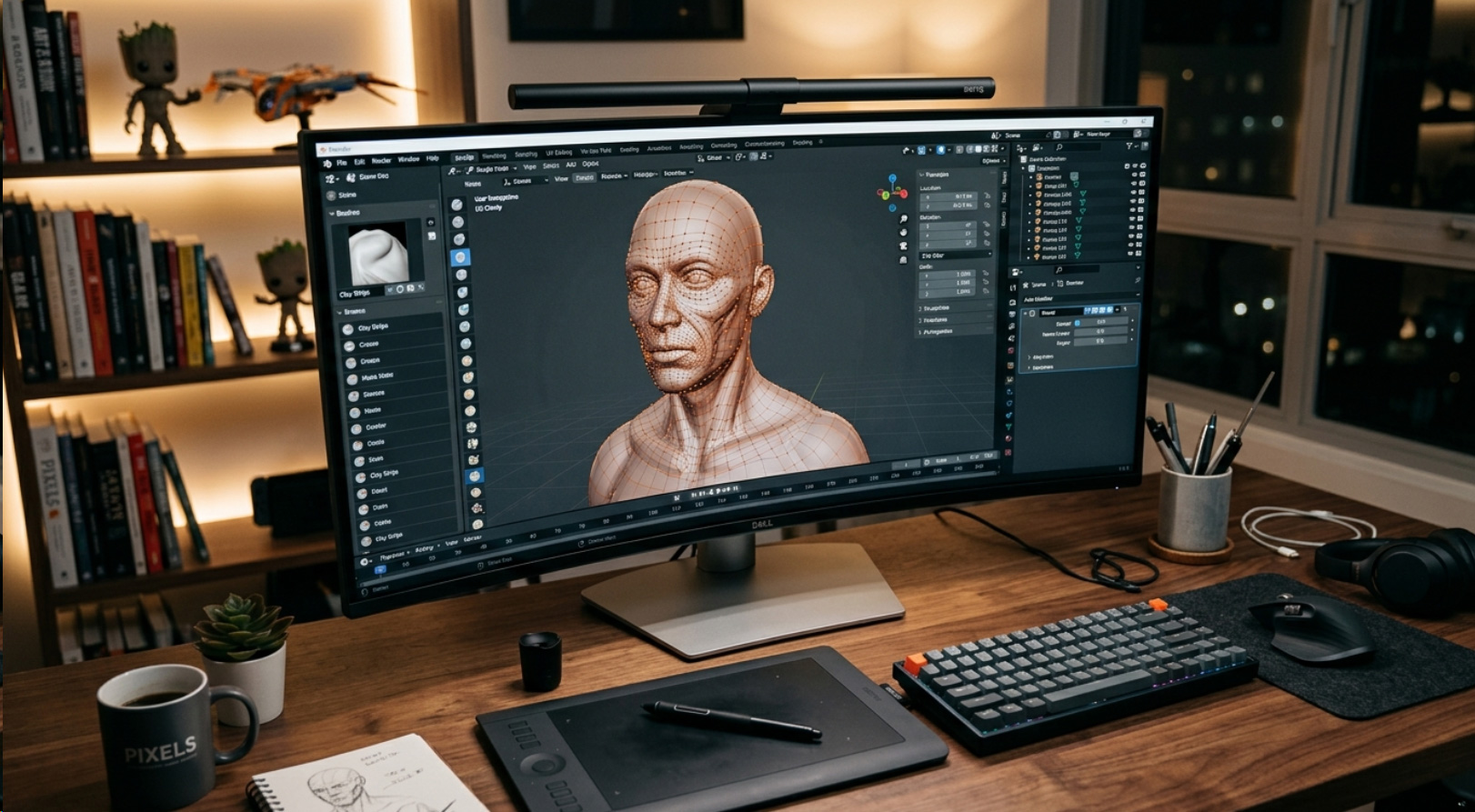Screen dimensions: 1475x812
Task: Select the first brush row in the brush list
Action: click(393, 326)
